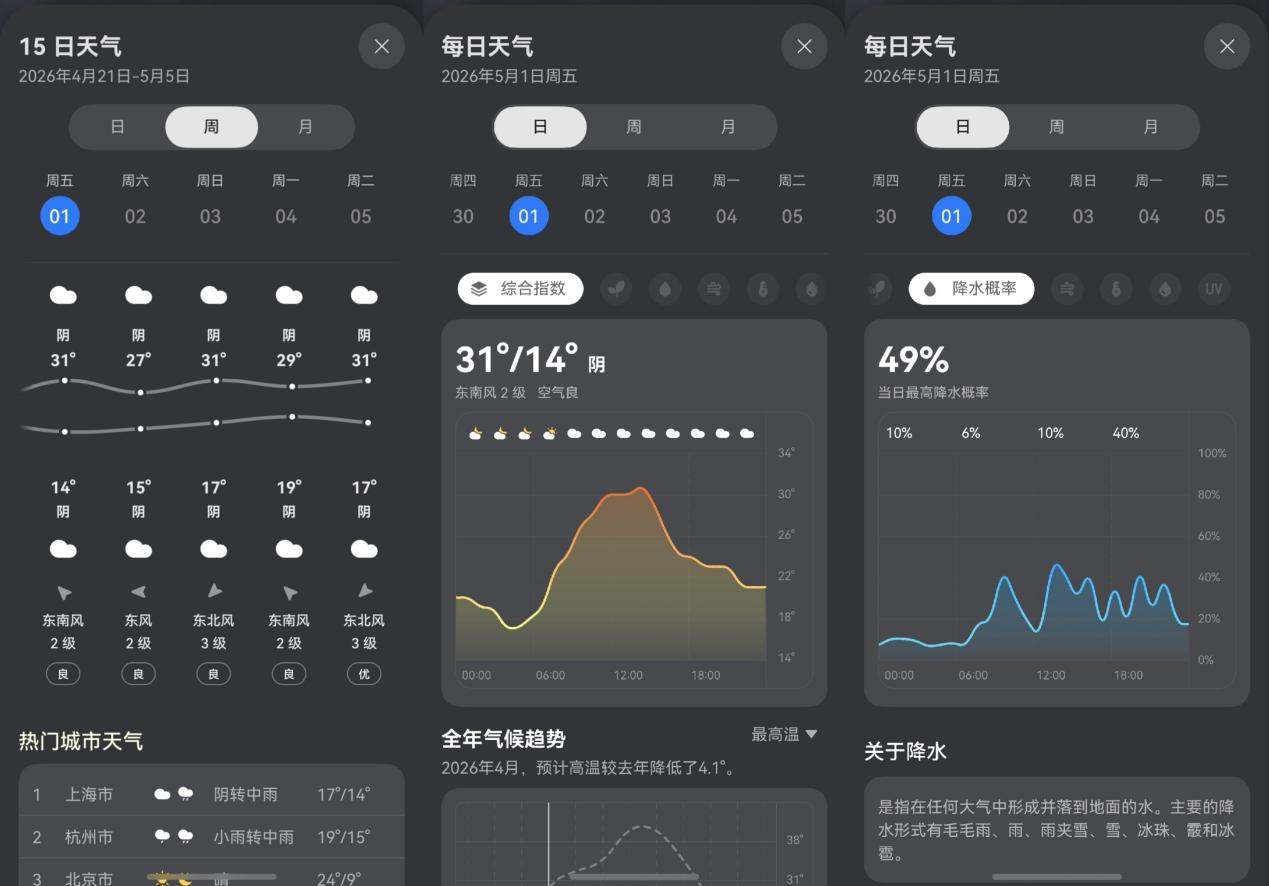The image size is (1269, 886).
Task: Activate the 周 weekly view option
Action: (212, 127)
